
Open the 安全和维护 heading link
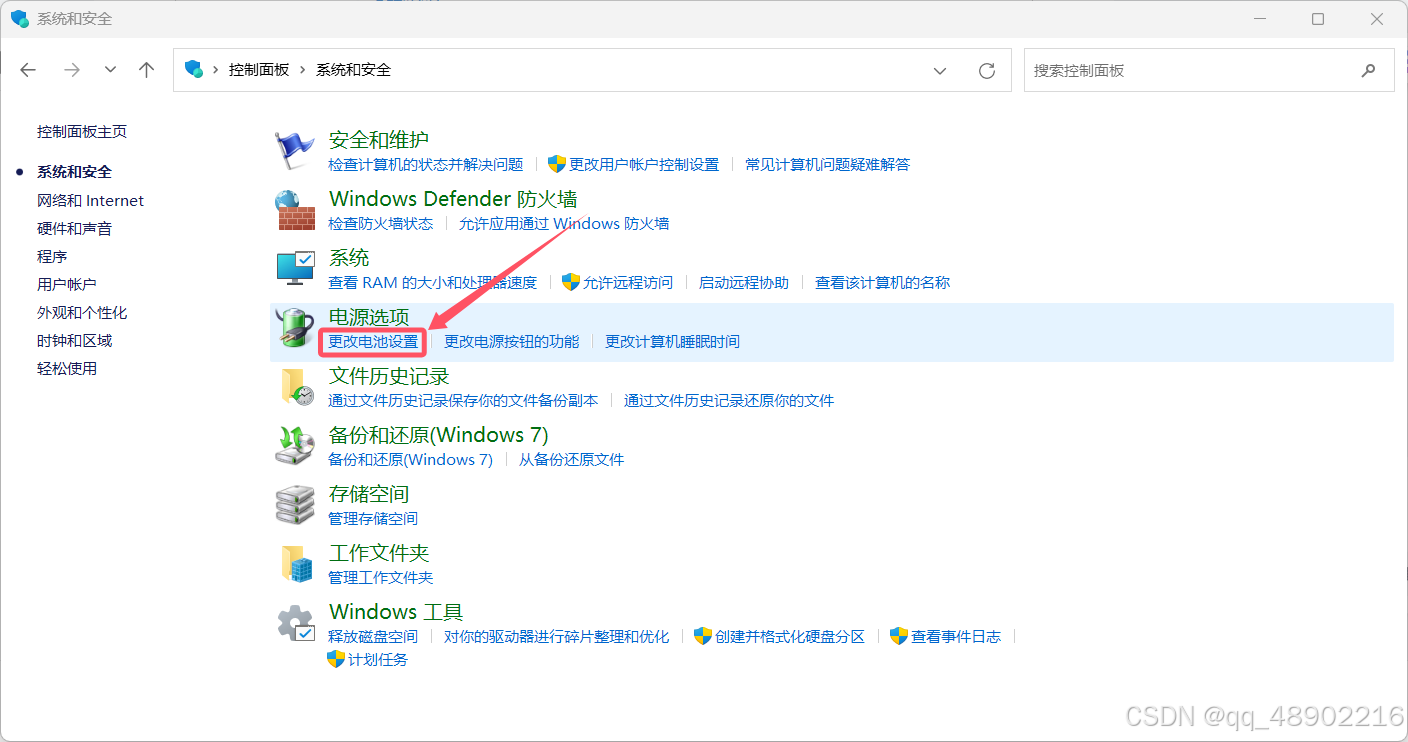(379, 140)
